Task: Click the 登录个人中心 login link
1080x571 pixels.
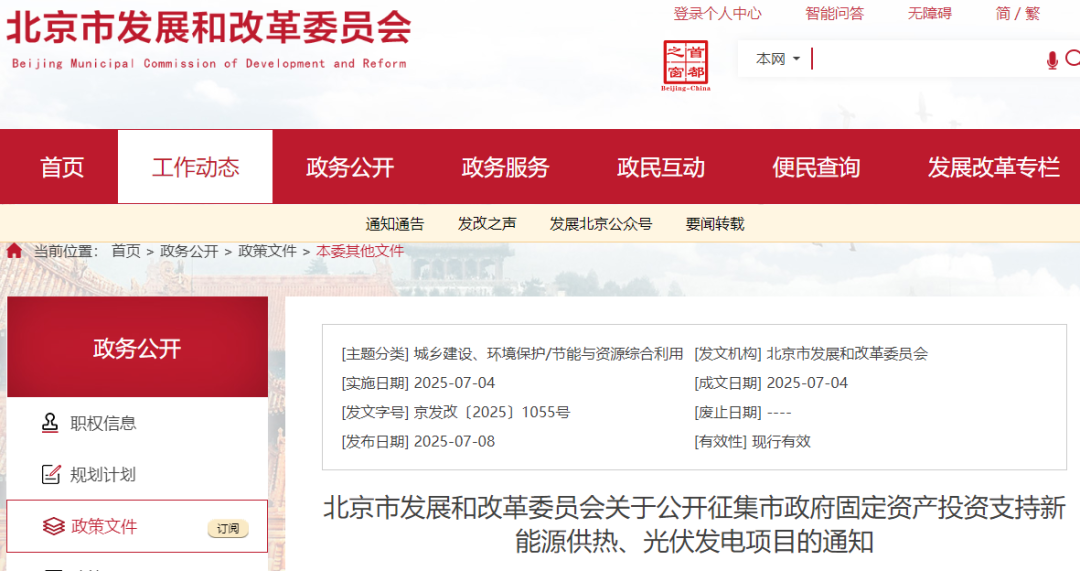Action: 717,13
